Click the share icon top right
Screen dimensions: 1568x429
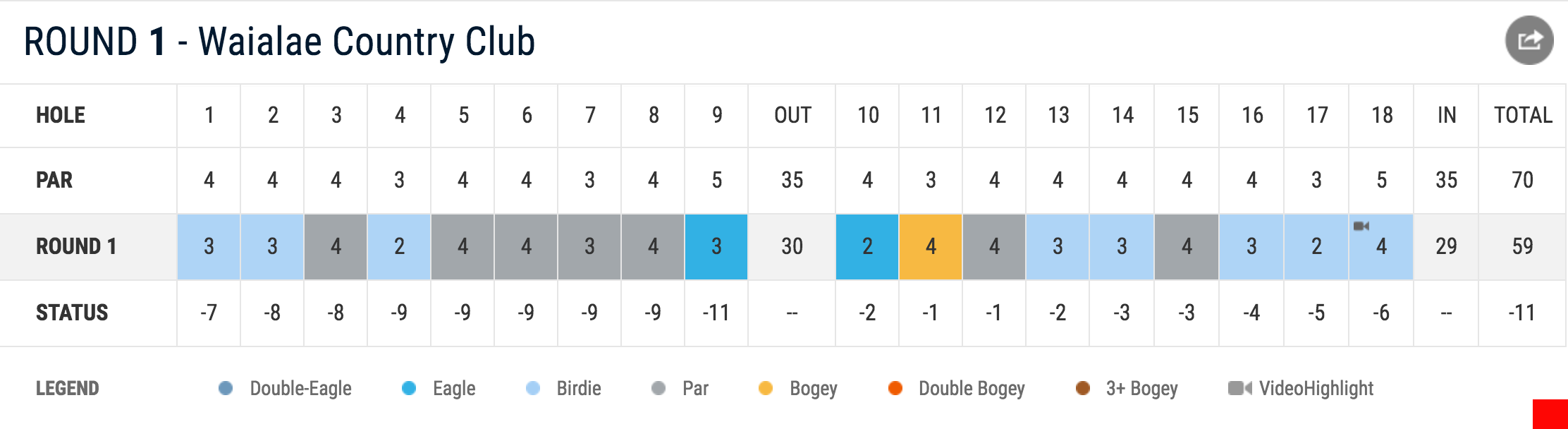point(1529,40)
